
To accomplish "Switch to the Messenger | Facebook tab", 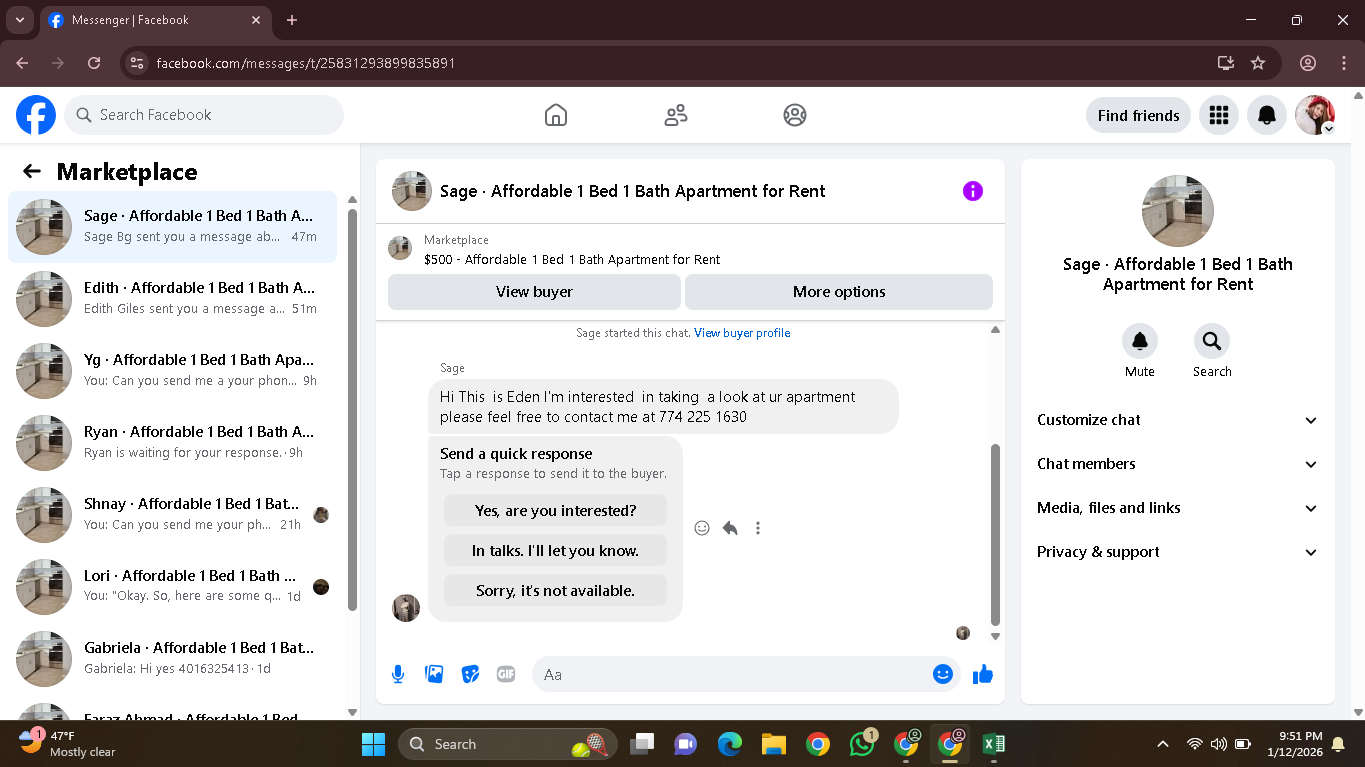I will click(x=153, y=20).
